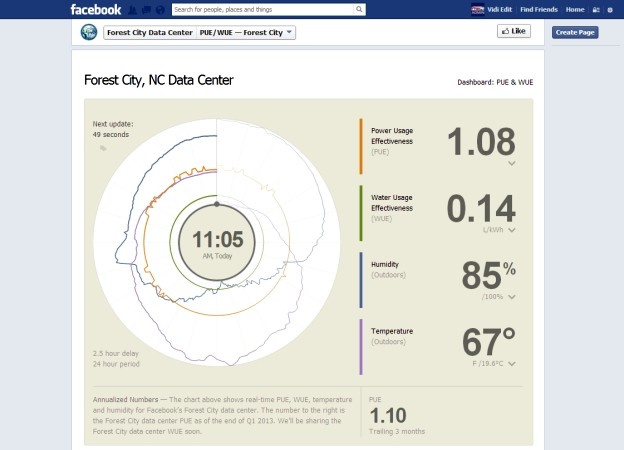This screenshot has width=624, height=450.
Task: Click the 1.08 PUE value
Action: 481,141
